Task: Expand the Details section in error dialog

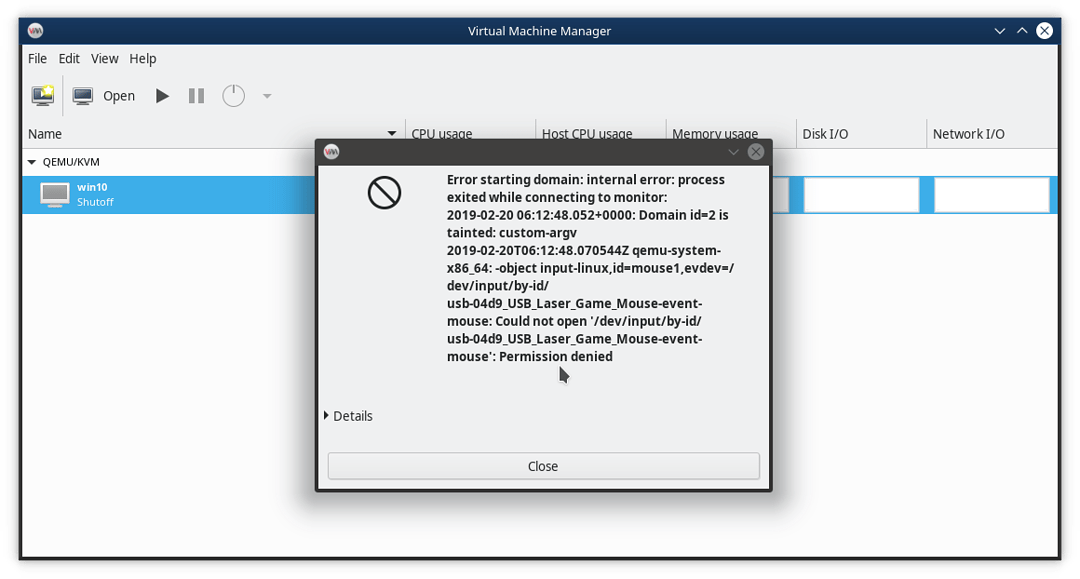Action: (349, 416)
